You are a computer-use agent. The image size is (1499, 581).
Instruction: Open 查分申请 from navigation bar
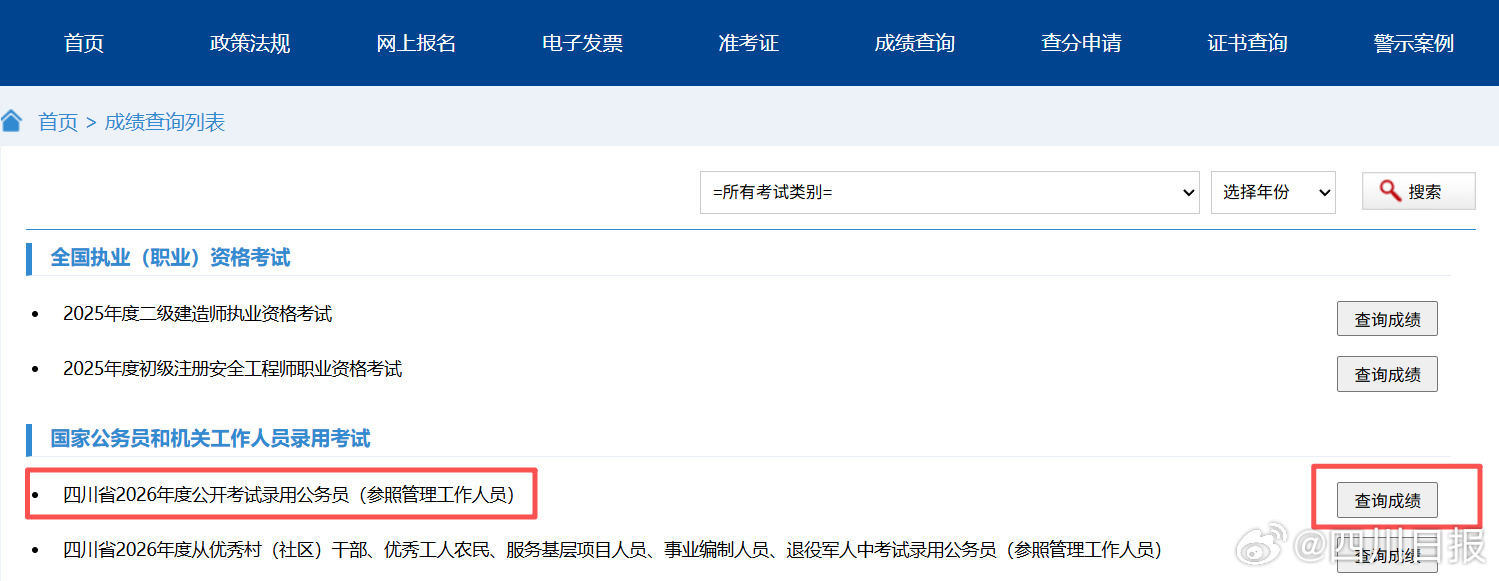pos(1081,43)
